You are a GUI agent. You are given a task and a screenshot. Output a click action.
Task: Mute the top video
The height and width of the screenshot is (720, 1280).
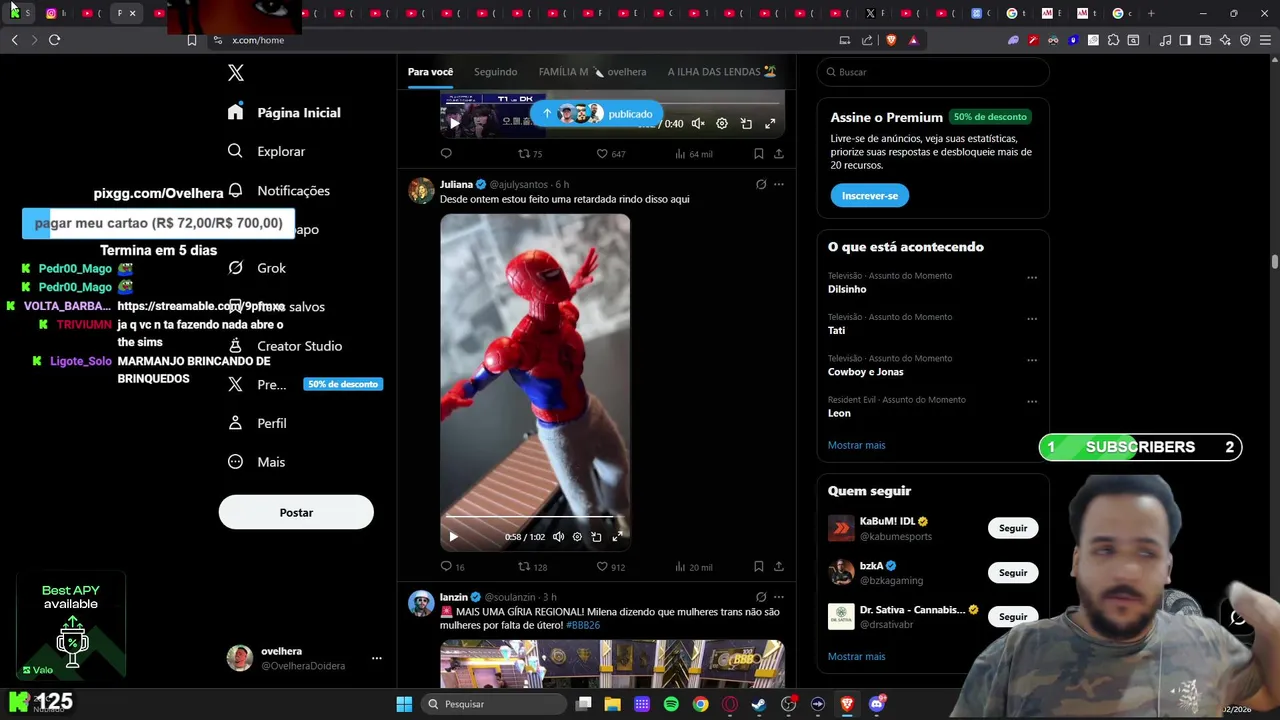point(698,123)
